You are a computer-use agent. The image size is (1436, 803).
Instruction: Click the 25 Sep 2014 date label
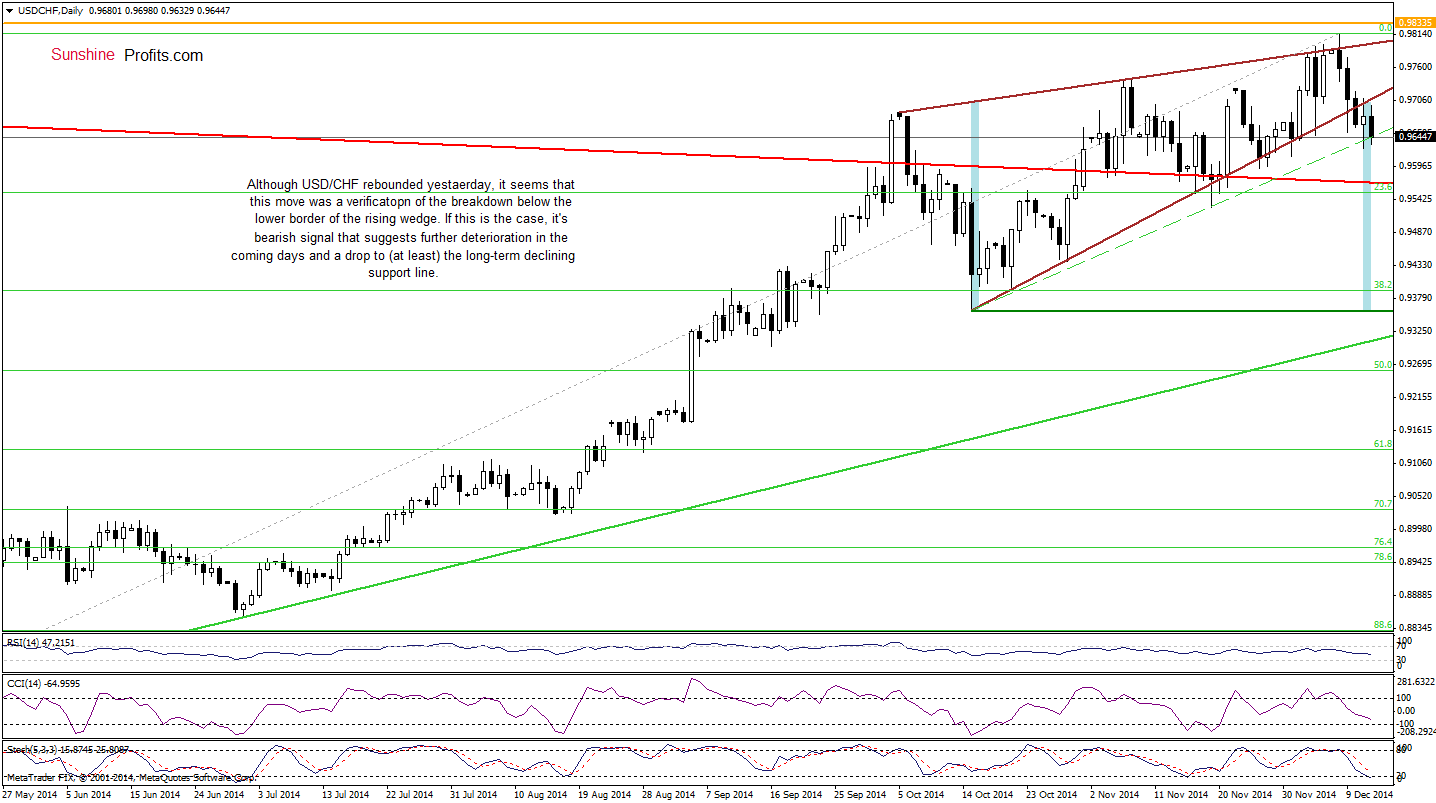pos(858,794)
